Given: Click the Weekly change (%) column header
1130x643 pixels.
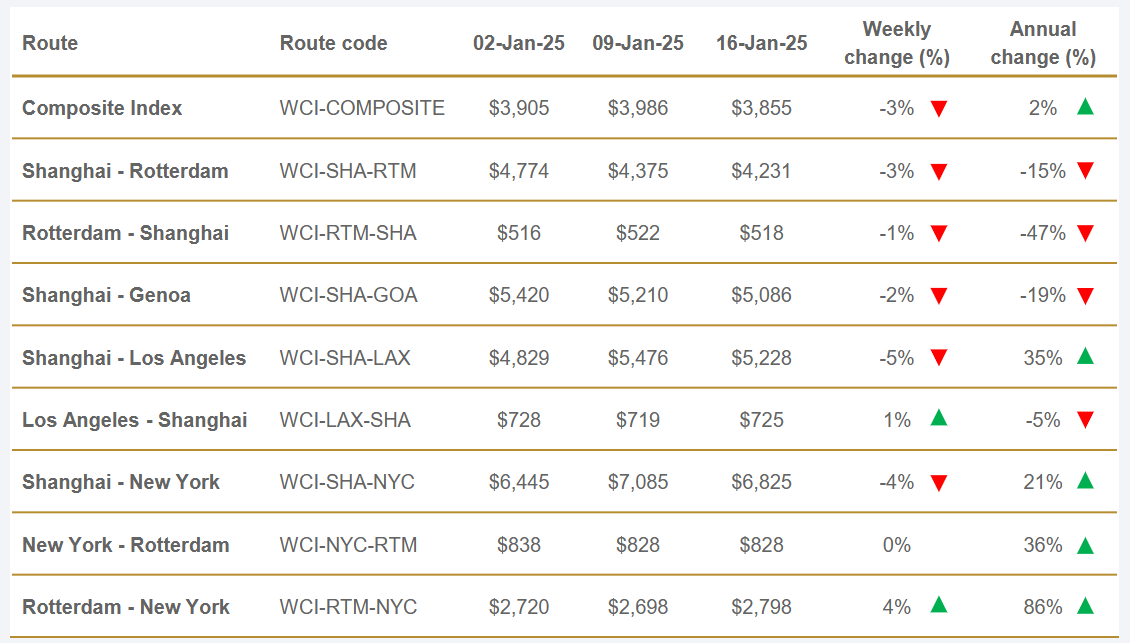Looking at the screenshot, I should pos(896,43).
